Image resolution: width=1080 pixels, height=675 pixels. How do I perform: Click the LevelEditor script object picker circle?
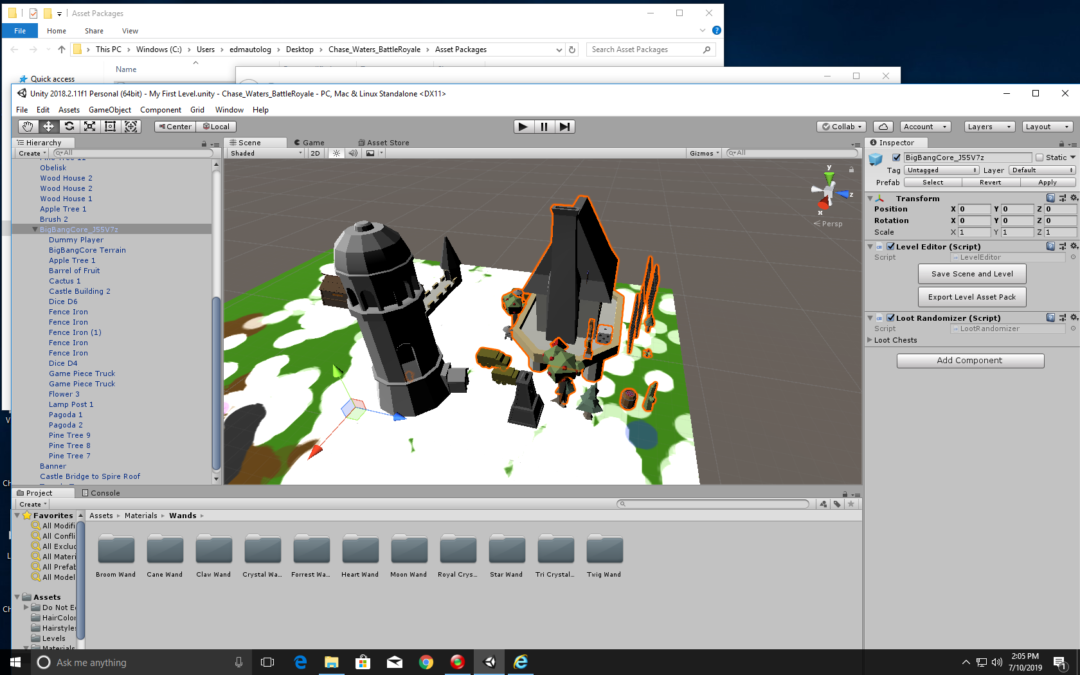tap(1073, 258)
